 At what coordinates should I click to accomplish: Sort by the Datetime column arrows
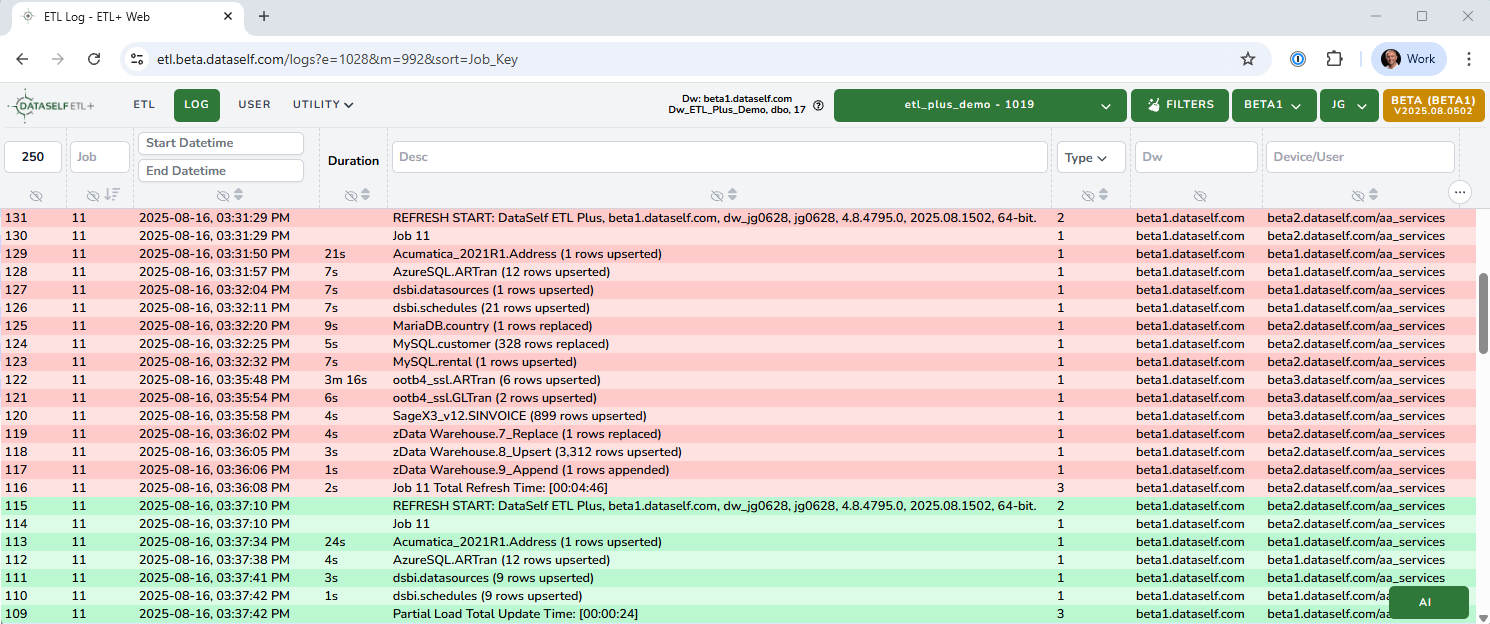point(238,194)
